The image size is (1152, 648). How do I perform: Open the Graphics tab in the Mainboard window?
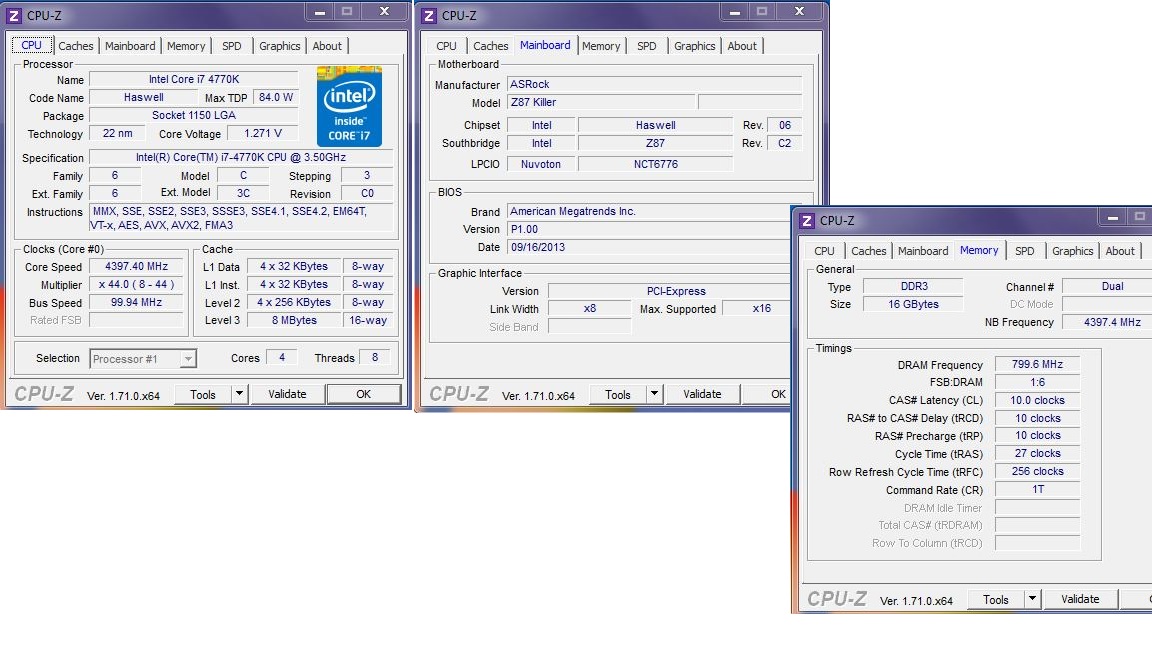point(694,46)
